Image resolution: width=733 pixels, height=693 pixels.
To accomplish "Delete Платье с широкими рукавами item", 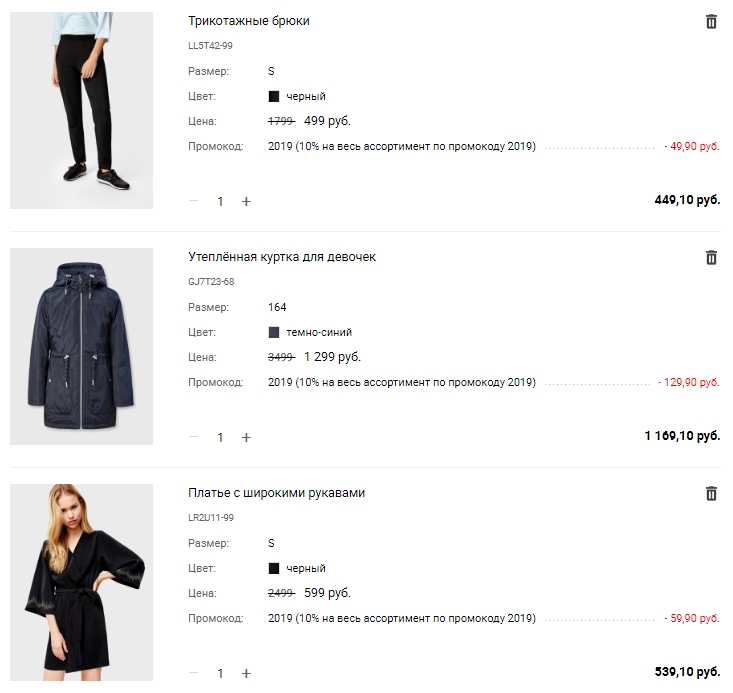I will tap(711, 494).
